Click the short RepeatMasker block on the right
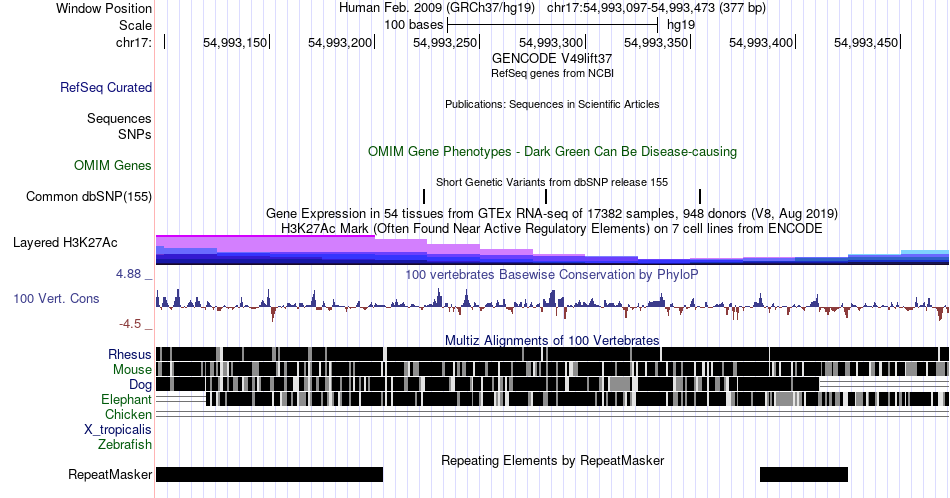This screenshot has height=498, width=950. coord(804,474)
